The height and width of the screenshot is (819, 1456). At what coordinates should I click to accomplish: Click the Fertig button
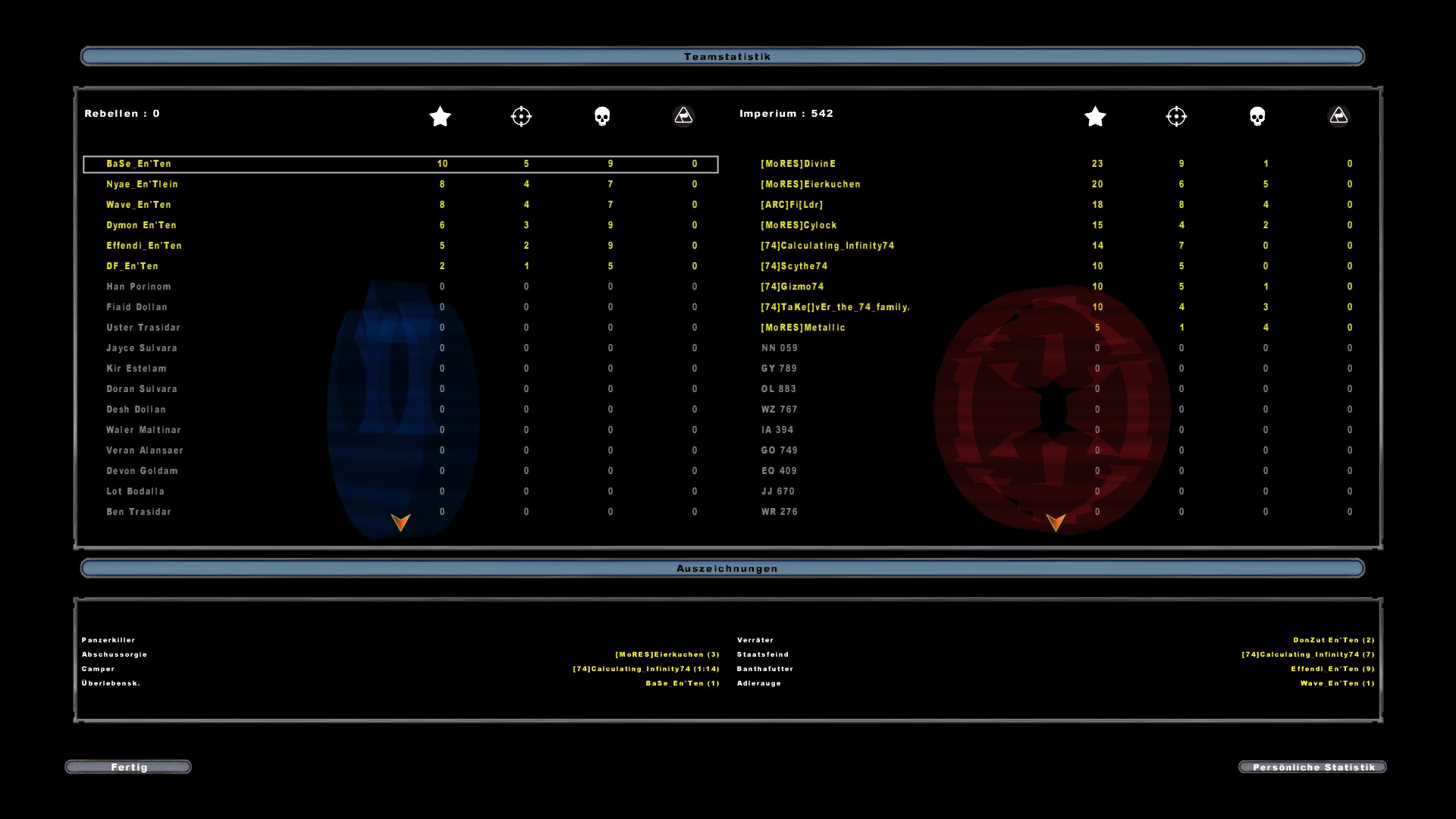[128, 767]
